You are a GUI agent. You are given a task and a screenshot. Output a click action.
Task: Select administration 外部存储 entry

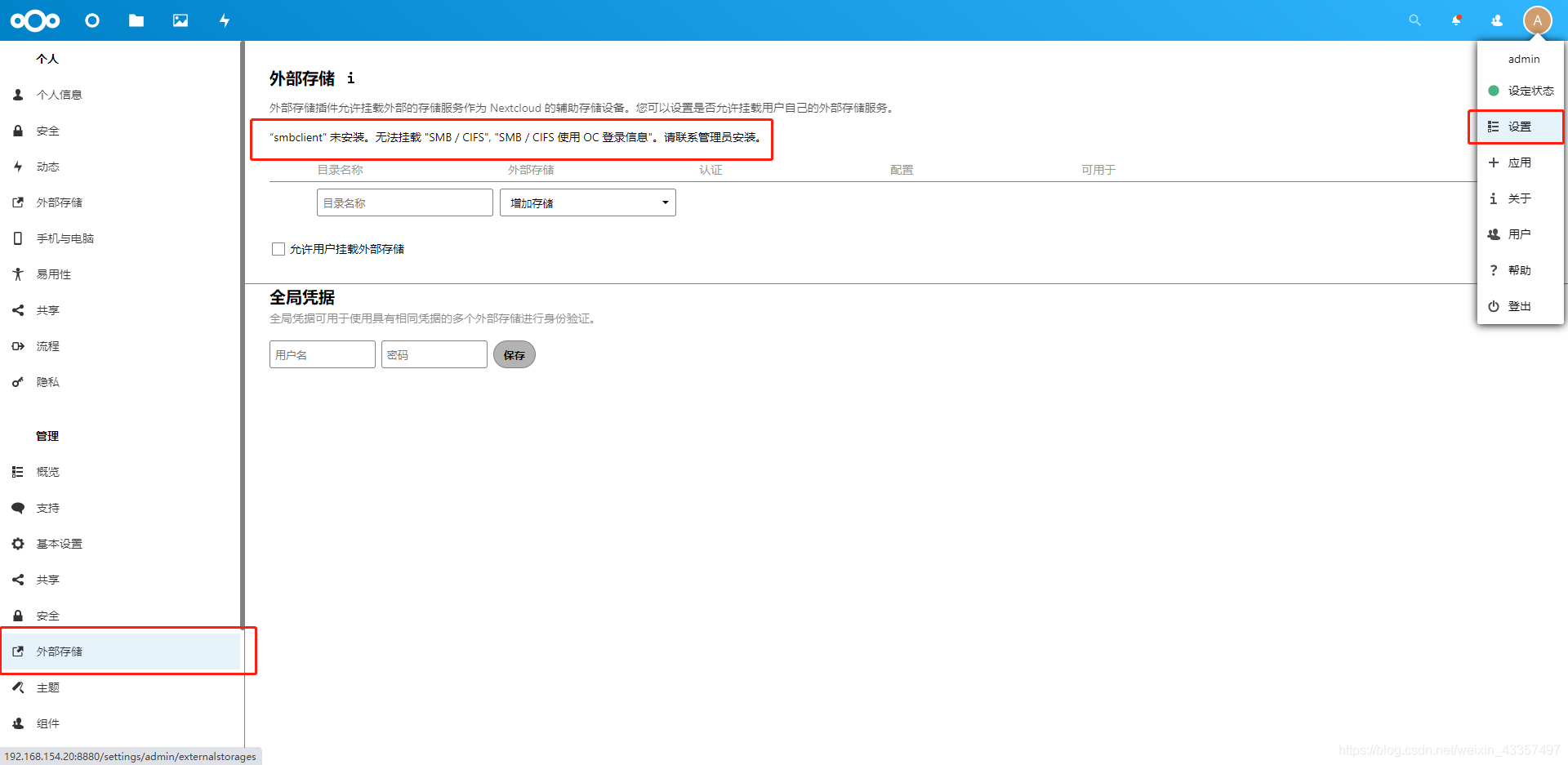tap(120, 652)
